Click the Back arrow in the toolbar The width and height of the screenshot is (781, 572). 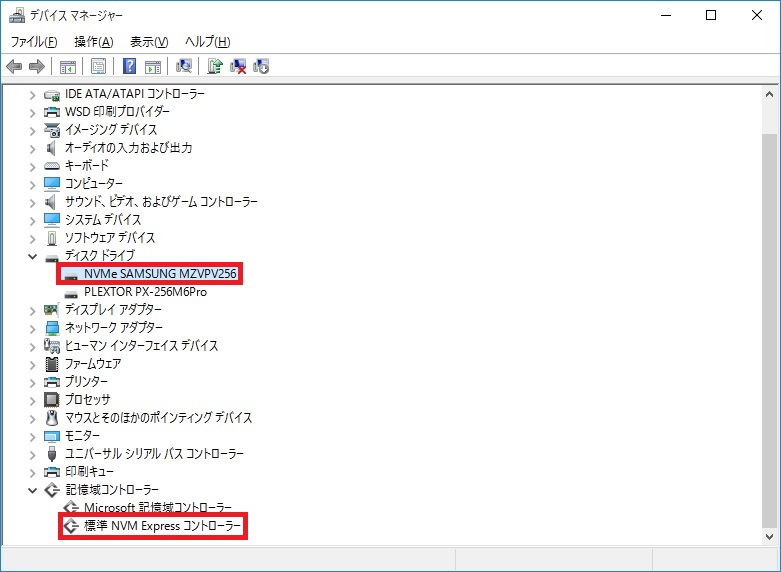14,66
